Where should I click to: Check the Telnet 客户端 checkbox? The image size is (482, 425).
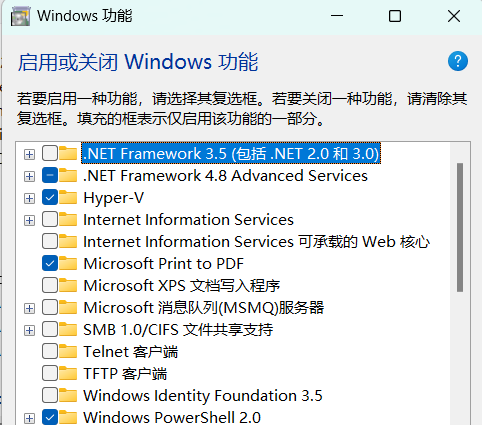click(50, 352)
